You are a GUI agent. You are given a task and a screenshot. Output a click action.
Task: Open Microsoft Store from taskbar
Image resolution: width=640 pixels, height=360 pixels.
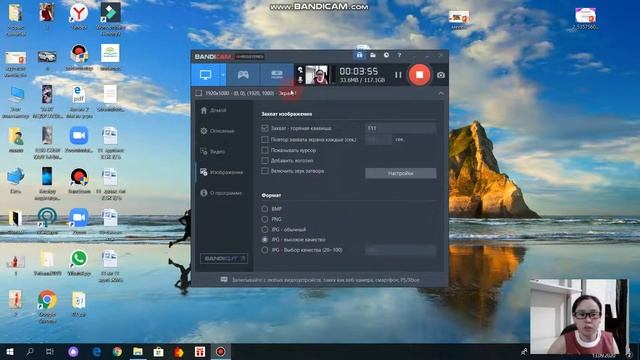(x=158, y=351)
